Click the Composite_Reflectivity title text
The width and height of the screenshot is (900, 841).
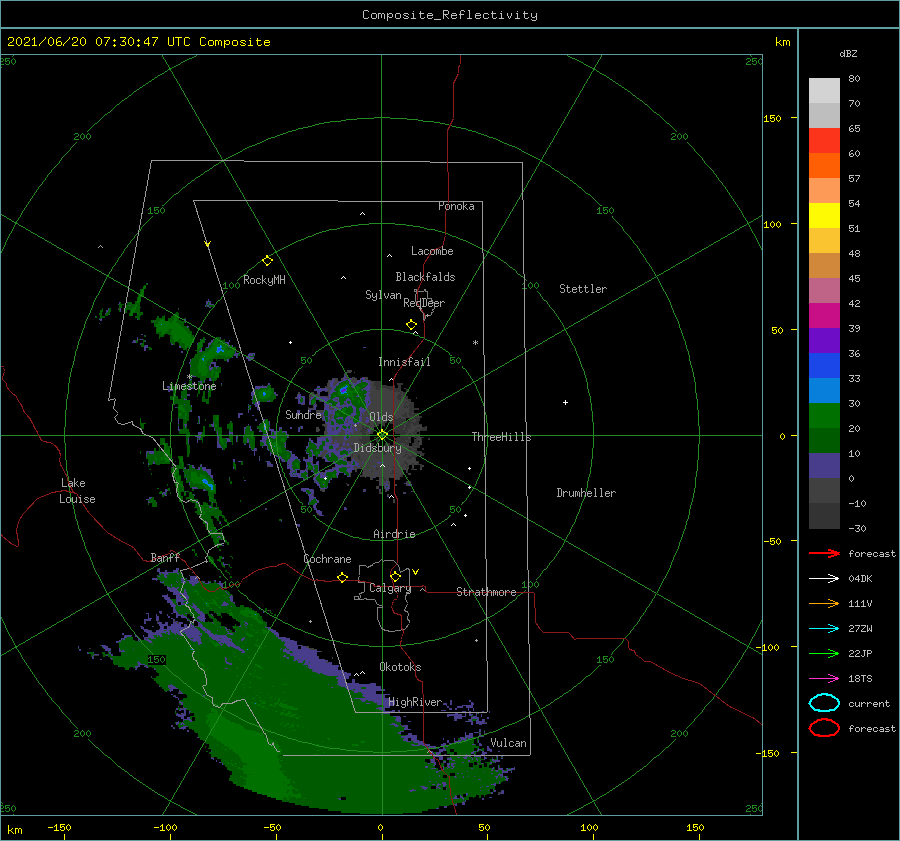(449, 15)
